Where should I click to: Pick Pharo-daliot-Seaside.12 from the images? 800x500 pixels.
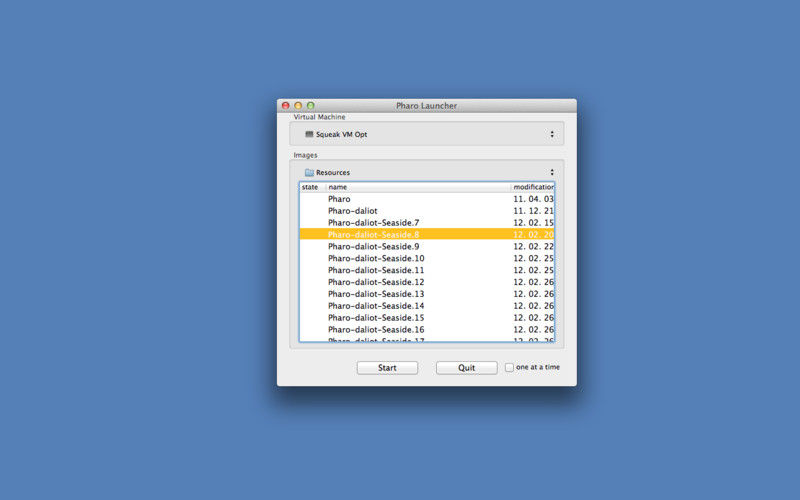point(427,282)
